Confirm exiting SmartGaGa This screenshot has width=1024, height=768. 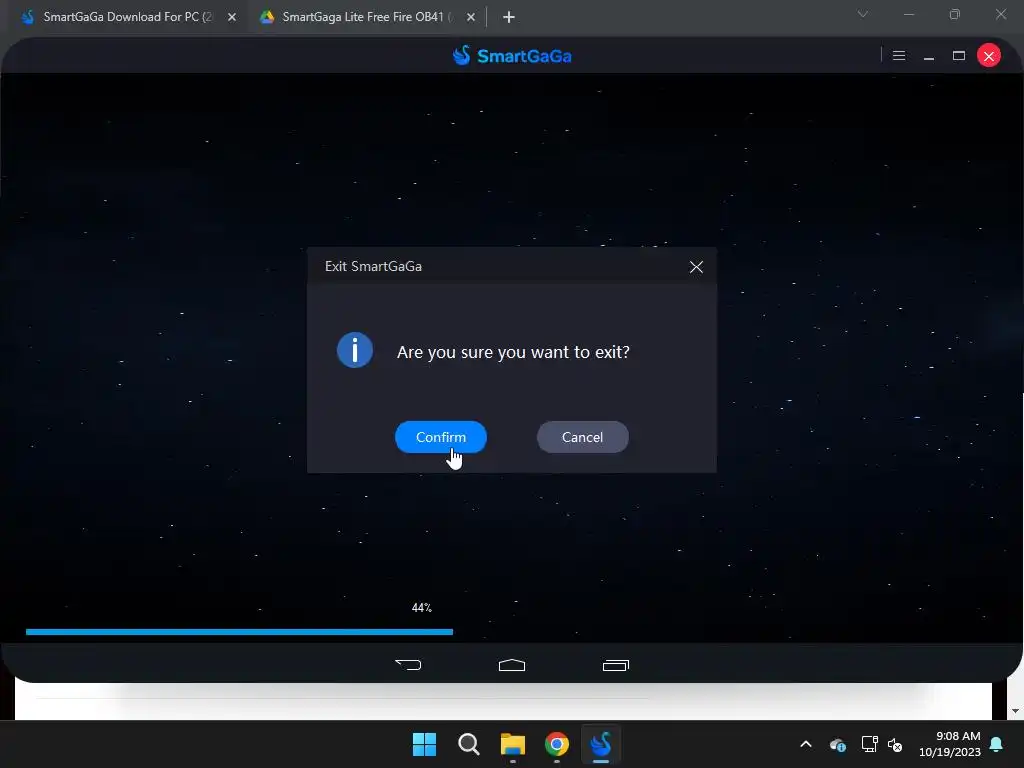pyautogui.click(x=441, y=437)
